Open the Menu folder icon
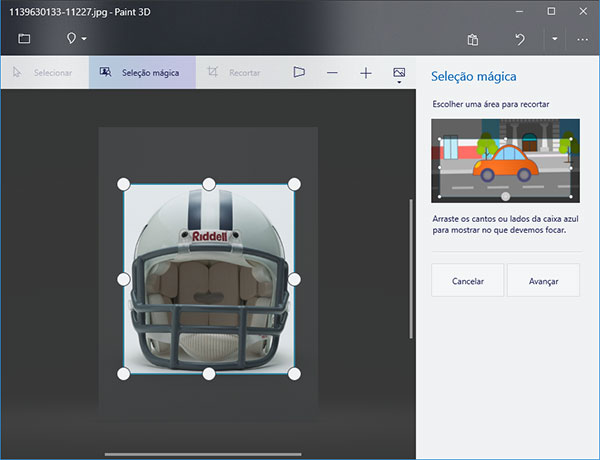 pos(24,38)
